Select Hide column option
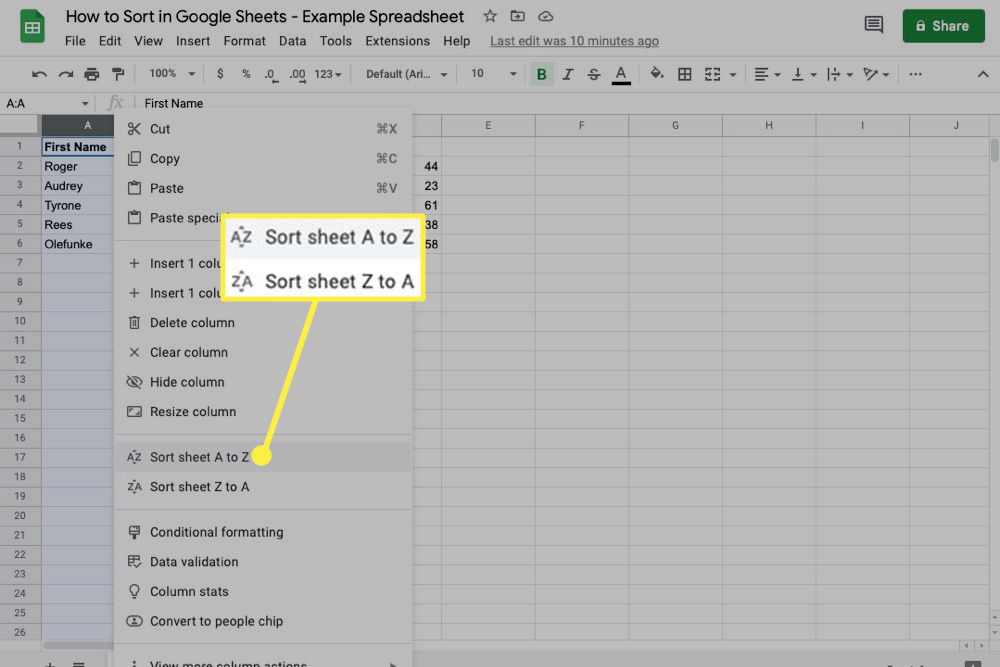Image resolution: width=1000 pixels, height=667 pixels. tap(263, 382)
